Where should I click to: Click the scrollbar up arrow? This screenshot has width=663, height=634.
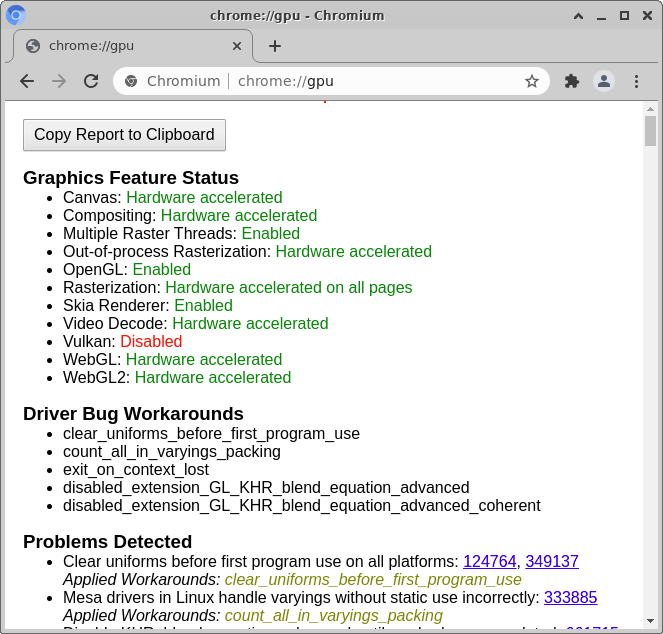[x=650, y=109]
